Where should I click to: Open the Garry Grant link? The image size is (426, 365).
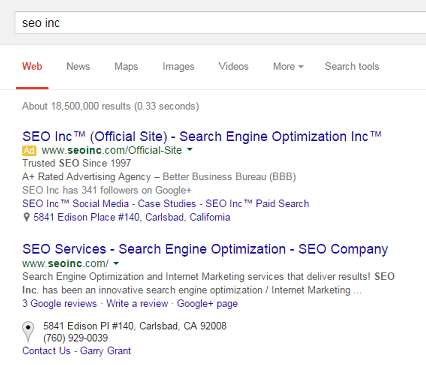tap(106, 351)
